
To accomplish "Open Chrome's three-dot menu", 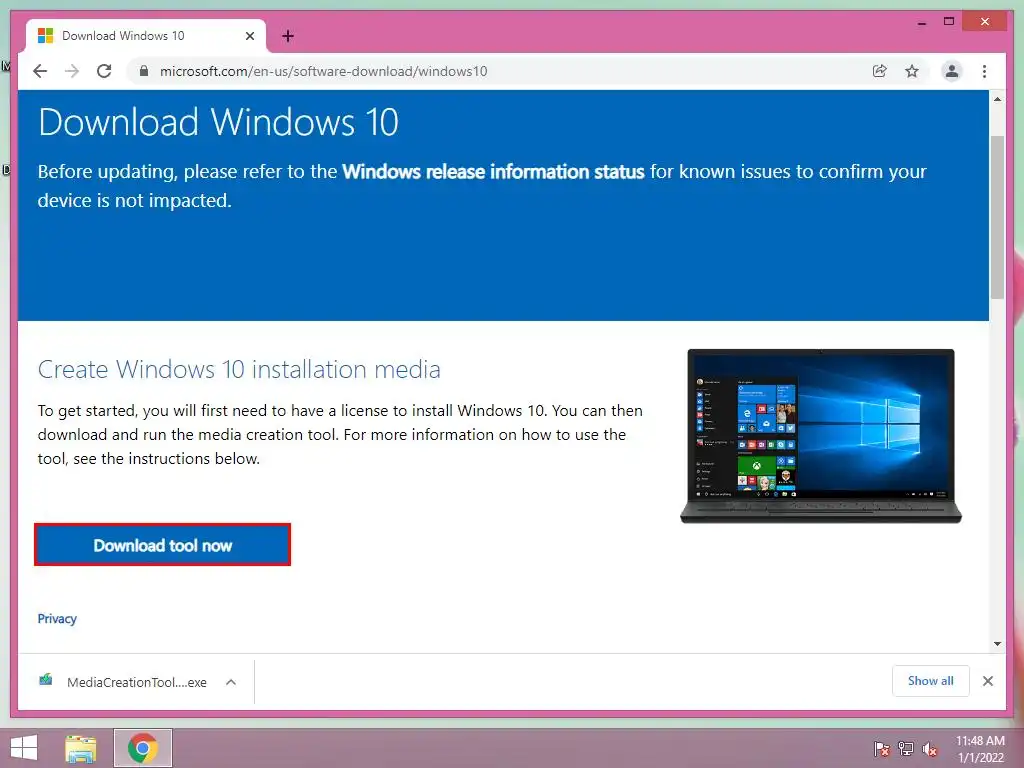I will coord(984,71).
